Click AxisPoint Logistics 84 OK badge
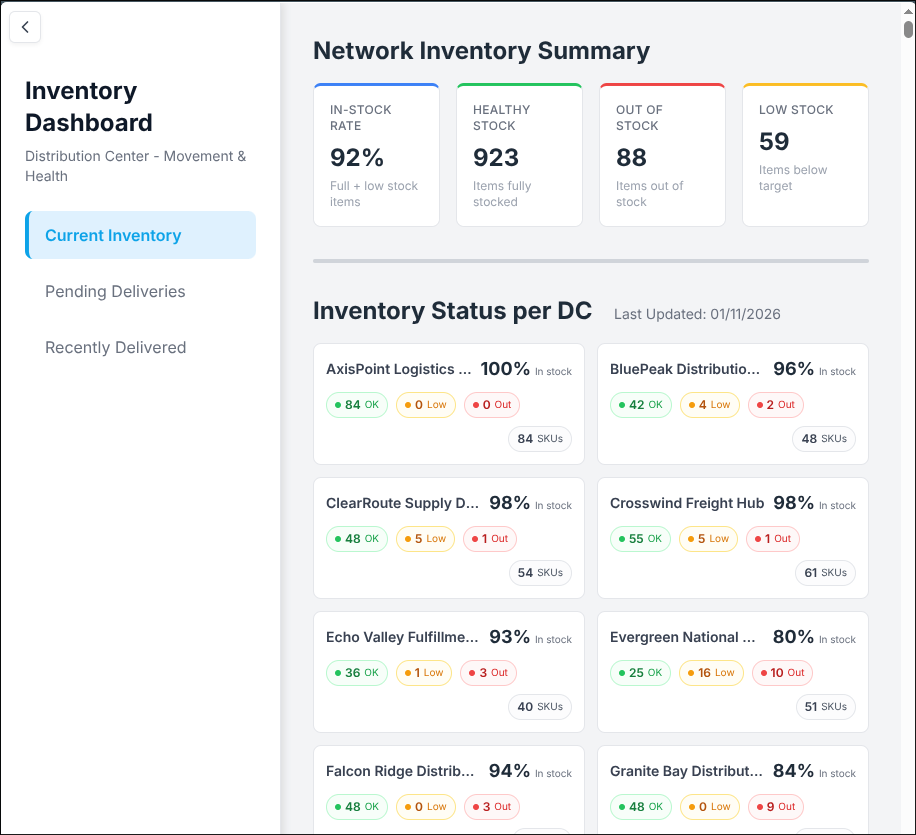Image resolution: width=916 pixels, height=835 pixels. (356, 405)
